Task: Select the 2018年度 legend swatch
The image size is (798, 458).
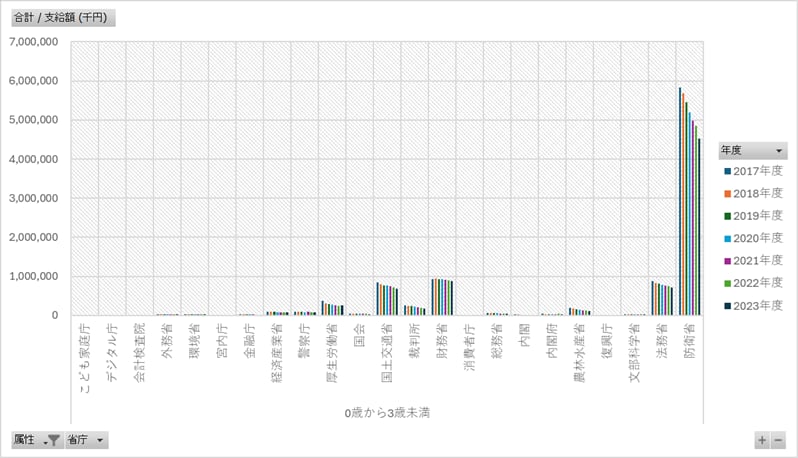Action: point(728,194)
